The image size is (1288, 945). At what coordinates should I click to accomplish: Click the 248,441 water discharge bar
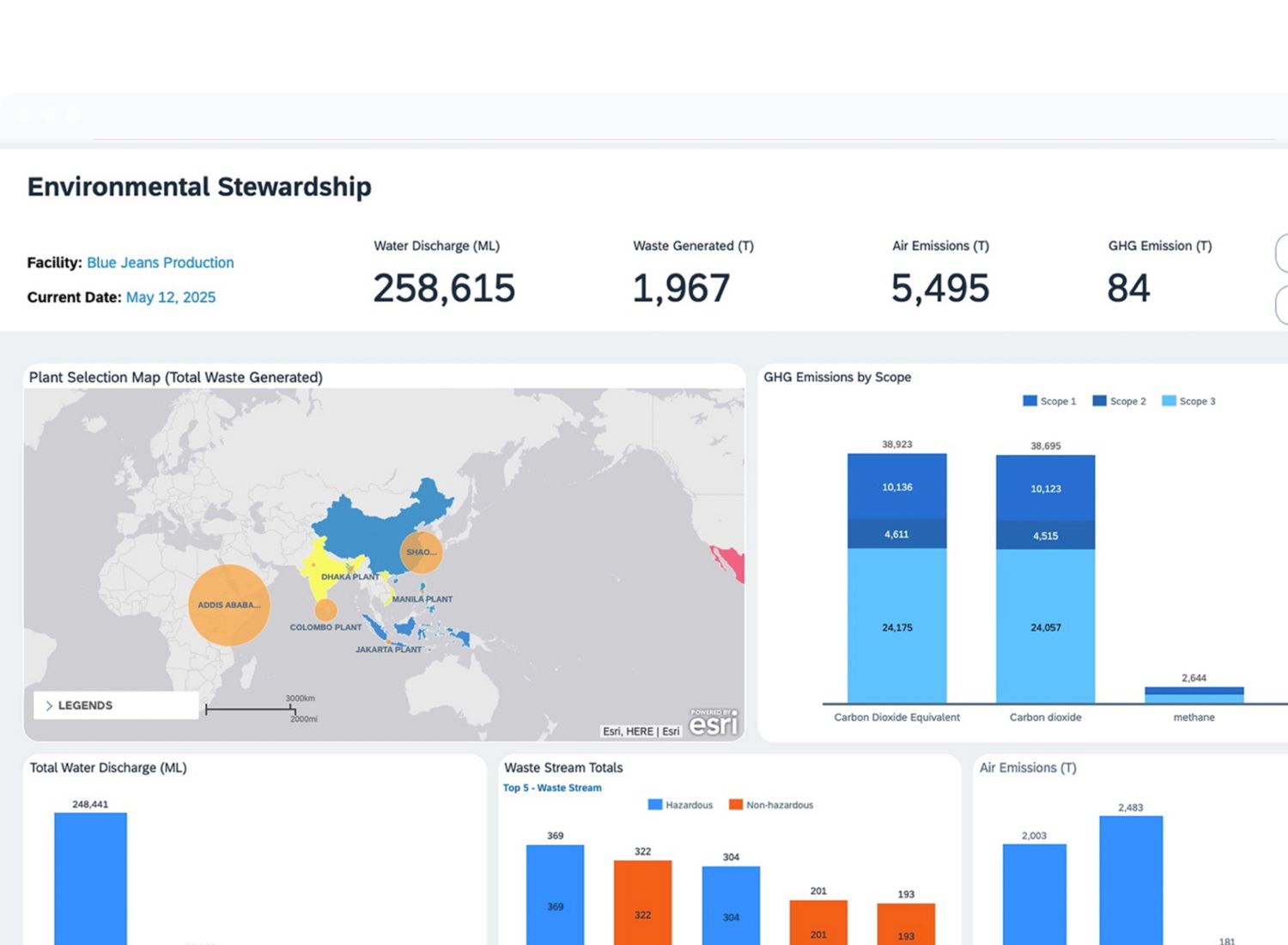[x=90, y=876]
